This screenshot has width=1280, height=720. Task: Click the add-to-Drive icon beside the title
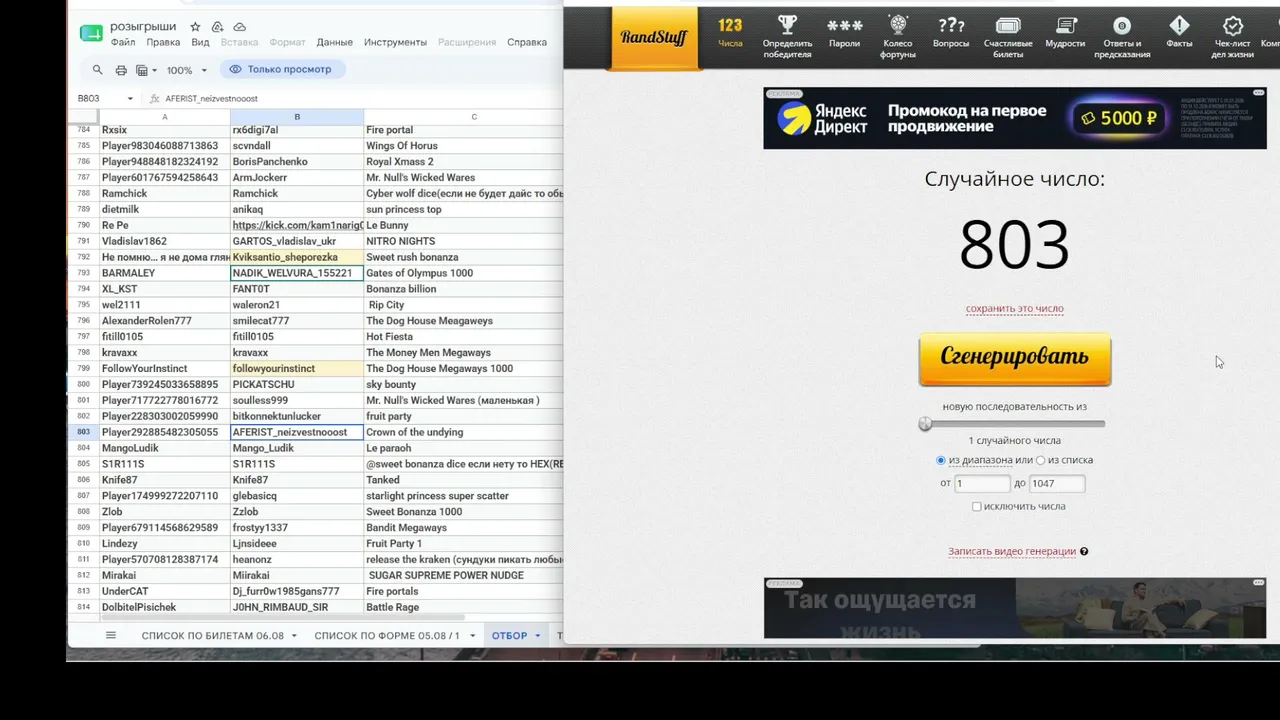coord(217,27)
